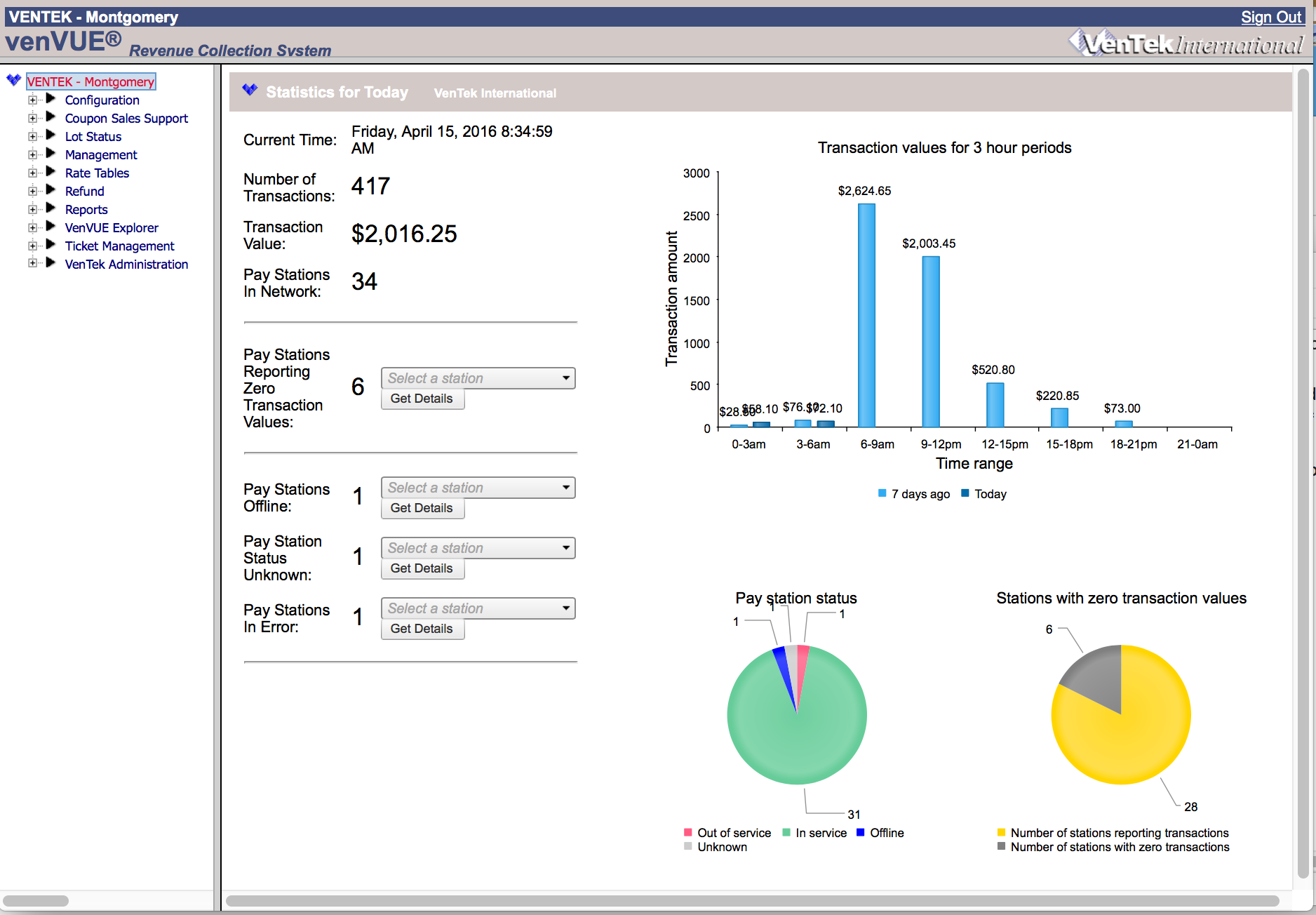The height and width of the screenshot is (915, 1316).
Task: Click the arrow icon beside Lot Status
Action: 51,135
